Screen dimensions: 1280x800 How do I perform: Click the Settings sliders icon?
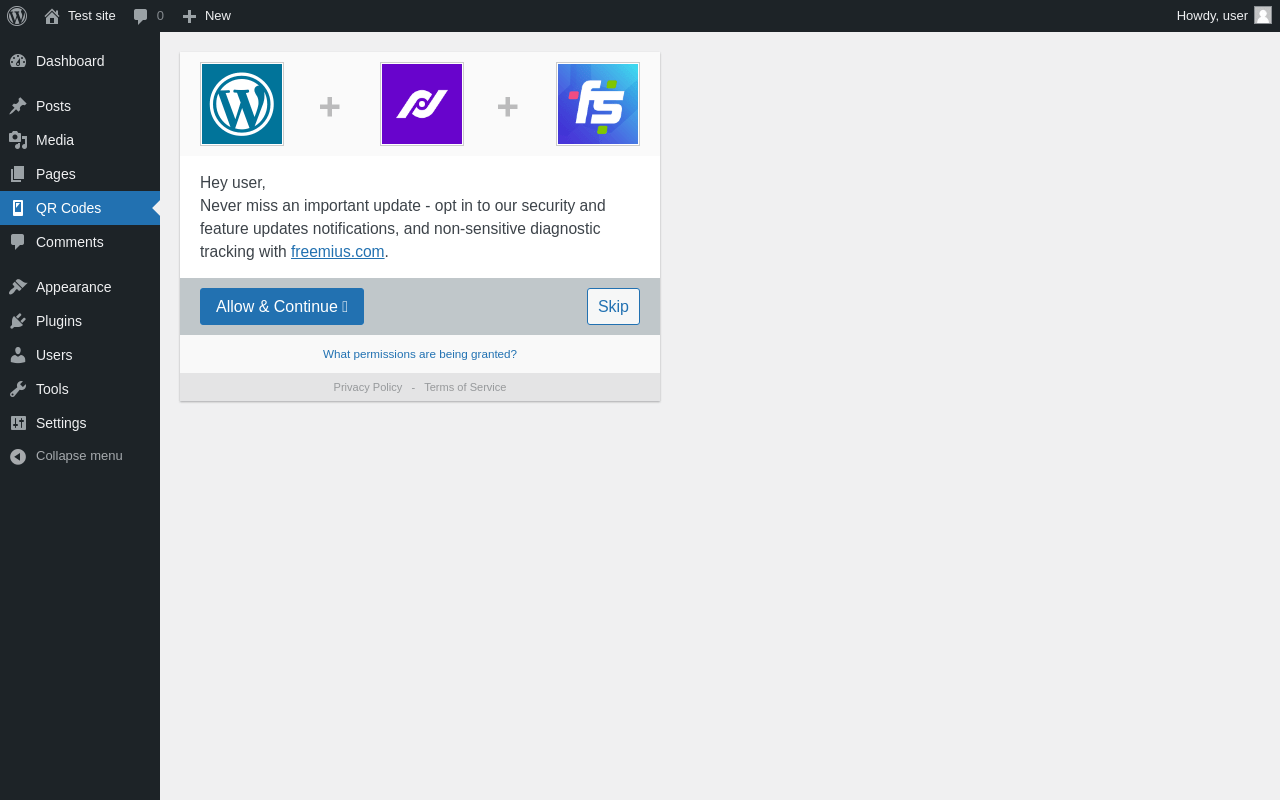(18, 423)
